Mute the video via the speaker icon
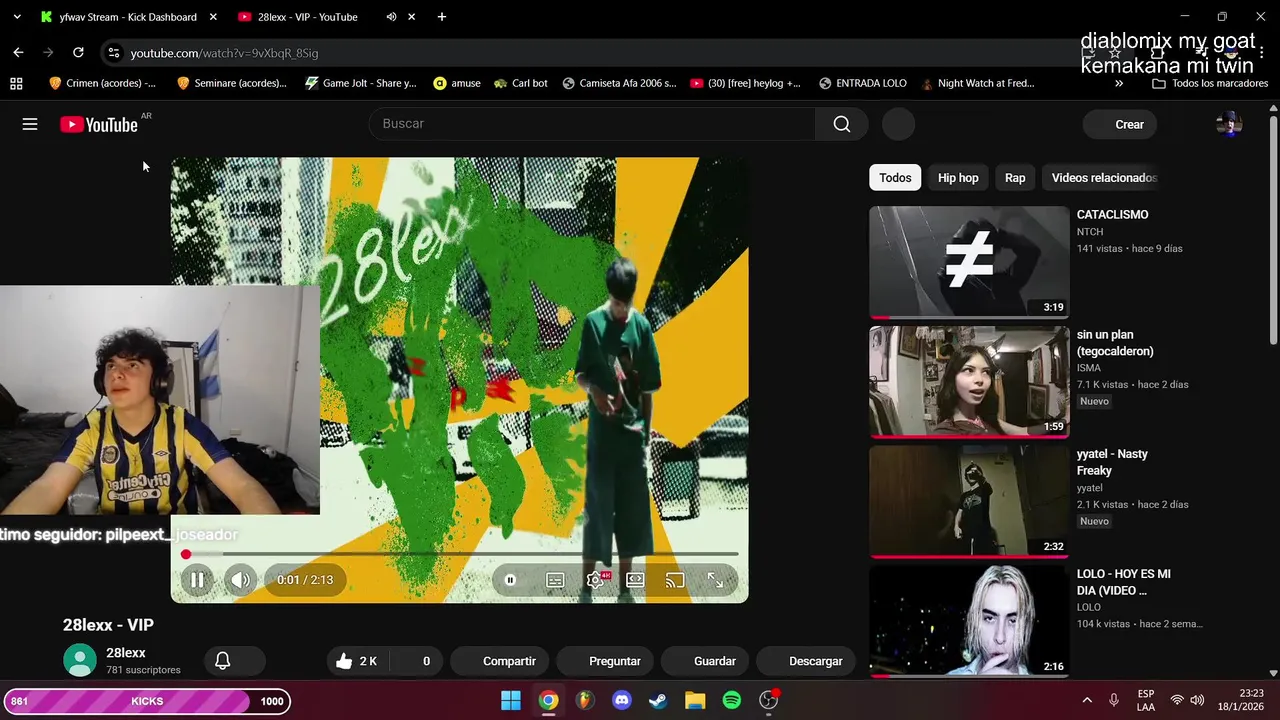The width and height of the screenshot is (1280, 720). coord(240,580)
